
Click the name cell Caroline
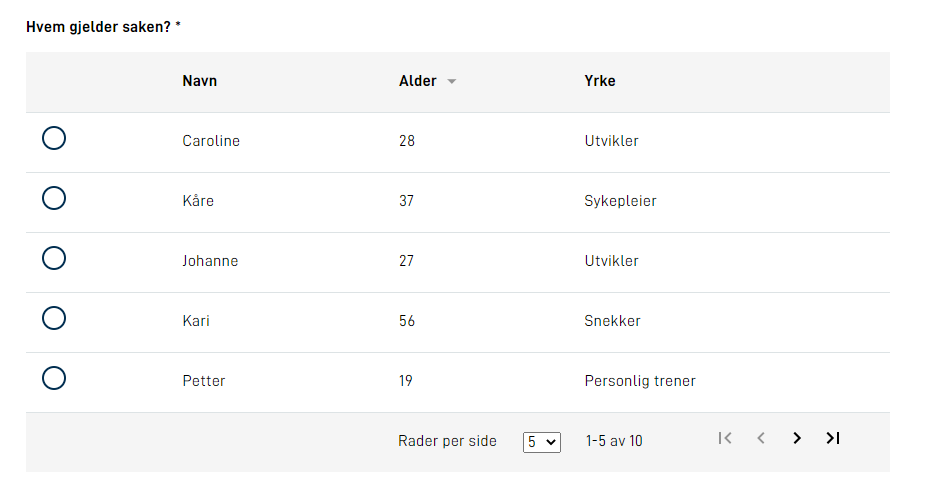point(211,141)
